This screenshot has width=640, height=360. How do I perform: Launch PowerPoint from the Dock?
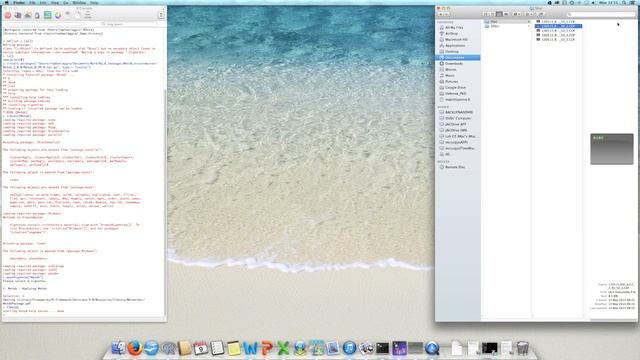click(266, 348)
